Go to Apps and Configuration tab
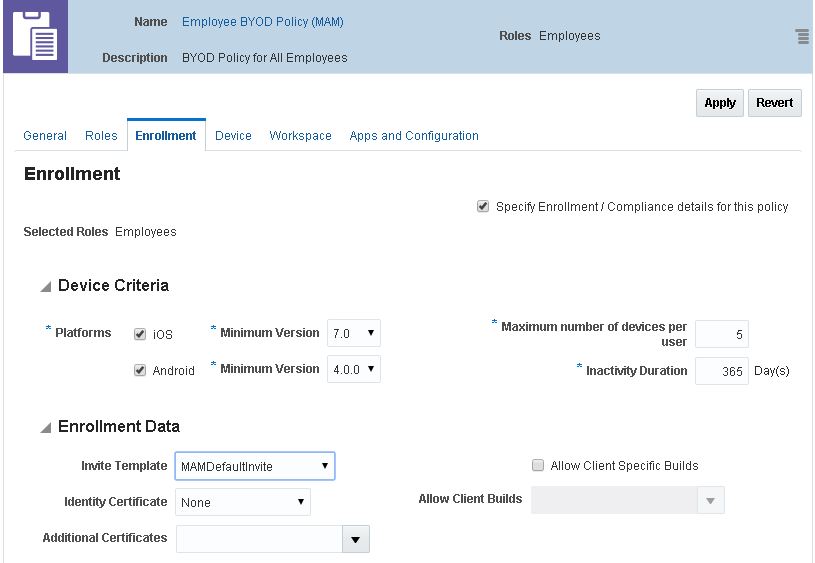The width and height of the screenshot is (815, 563). click(x=414, y=136)
